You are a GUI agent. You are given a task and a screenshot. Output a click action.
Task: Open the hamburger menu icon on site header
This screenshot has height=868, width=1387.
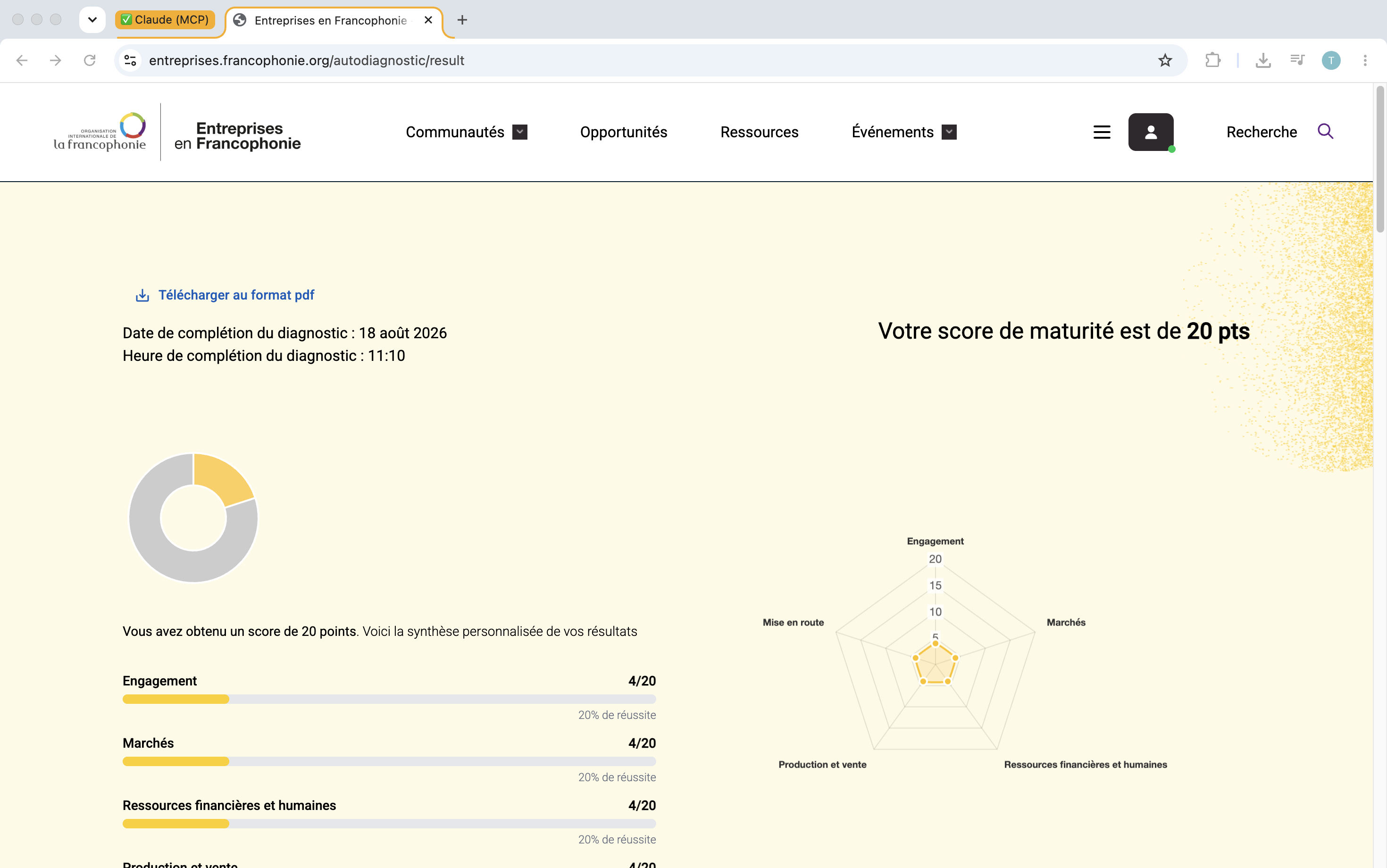coord(1102,132)
